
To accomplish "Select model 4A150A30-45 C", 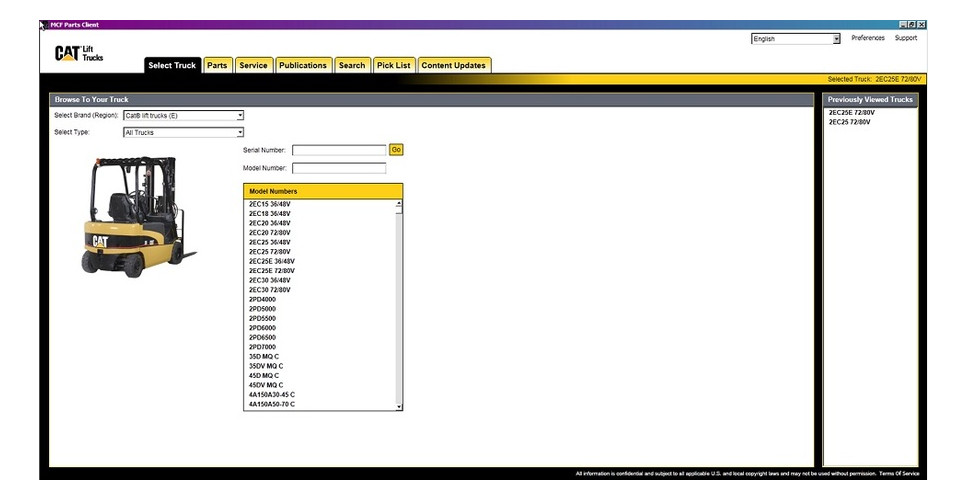I will [x=272, y=395].
